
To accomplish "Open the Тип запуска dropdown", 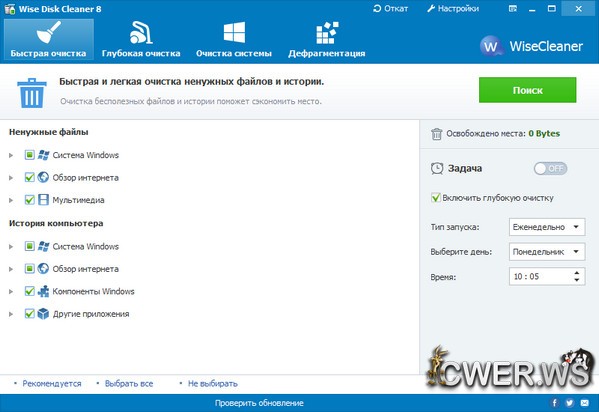I will point(547,227).
